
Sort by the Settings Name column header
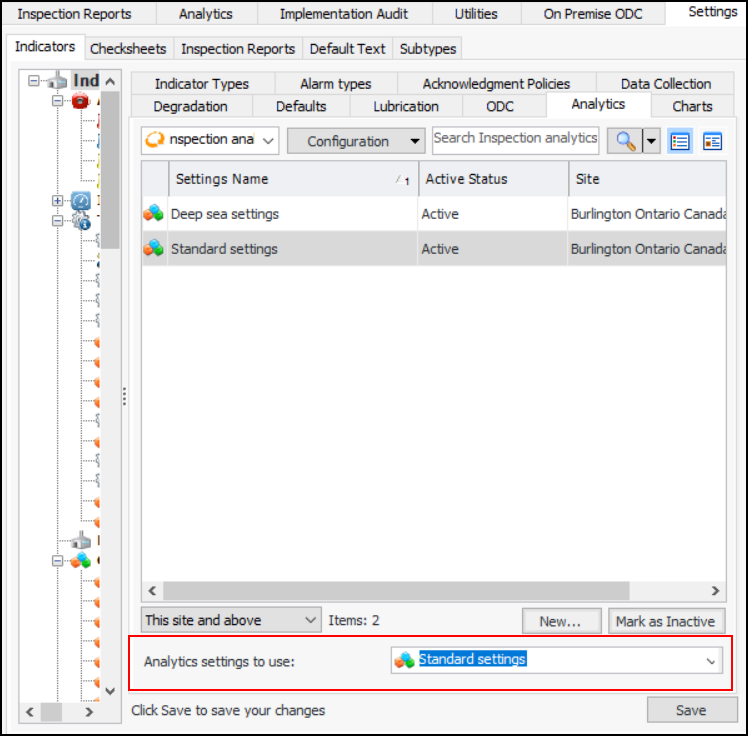click(293, 179)
